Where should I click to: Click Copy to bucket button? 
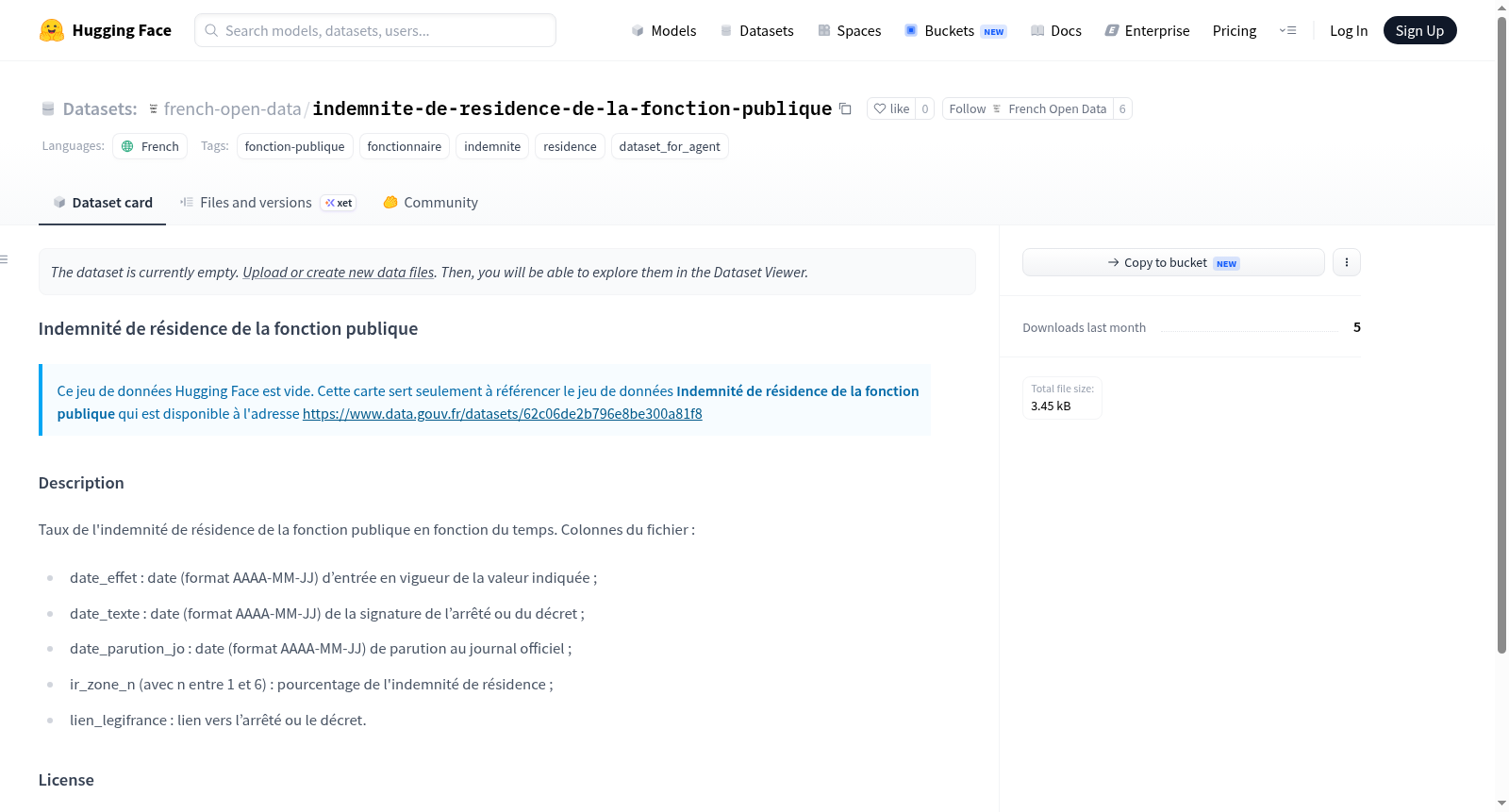point(1173,262)
